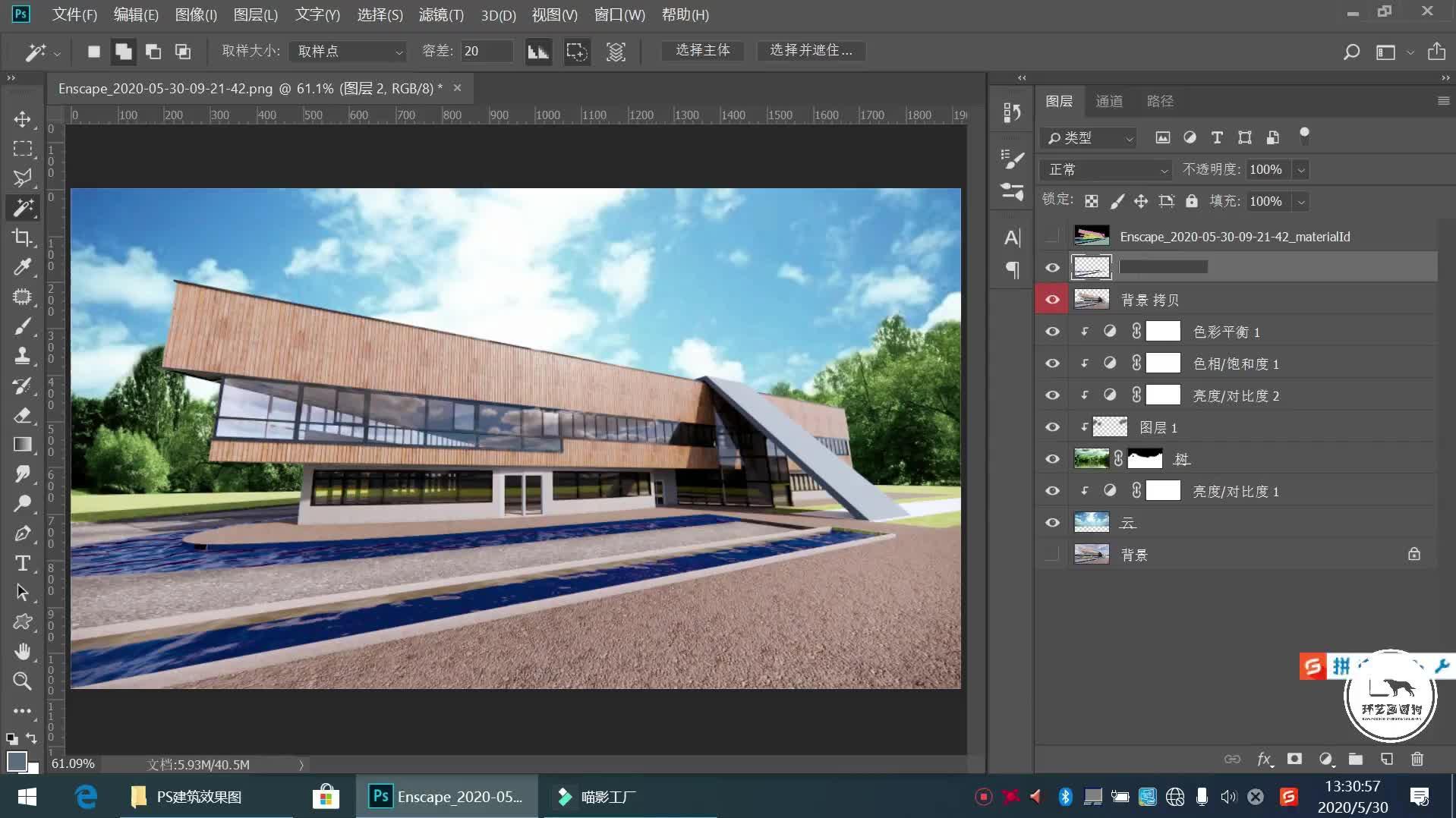Select the Dodge tool
This screenshot has width=1456, height=818.
pyautogui.click(x=22, y=504)
